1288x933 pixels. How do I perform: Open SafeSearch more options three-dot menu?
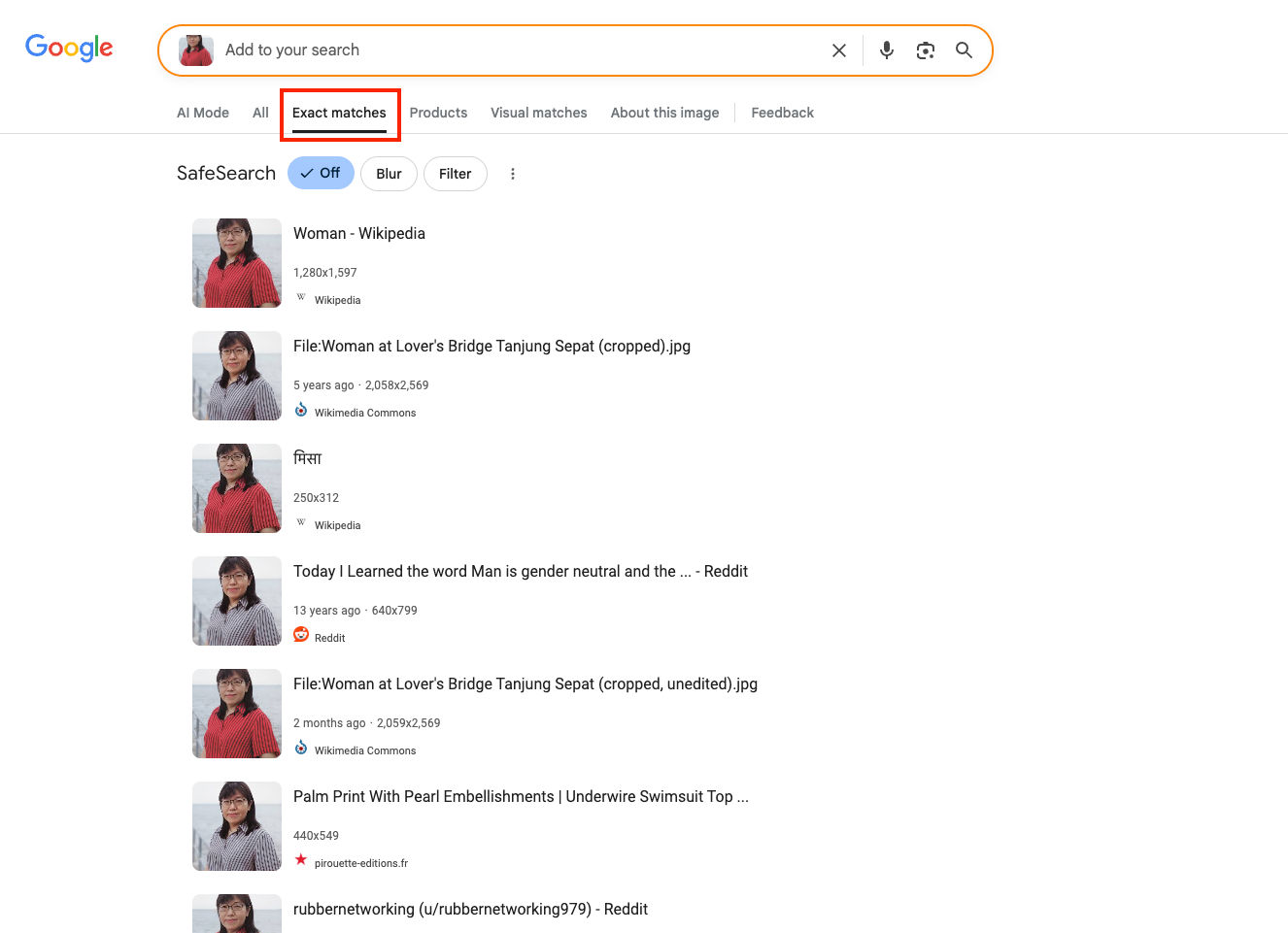coord(513,174)
